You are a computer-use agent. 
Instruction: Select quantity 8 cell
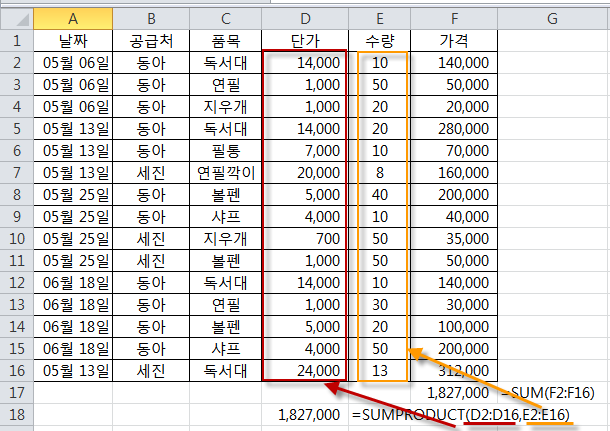click(380, 172)
